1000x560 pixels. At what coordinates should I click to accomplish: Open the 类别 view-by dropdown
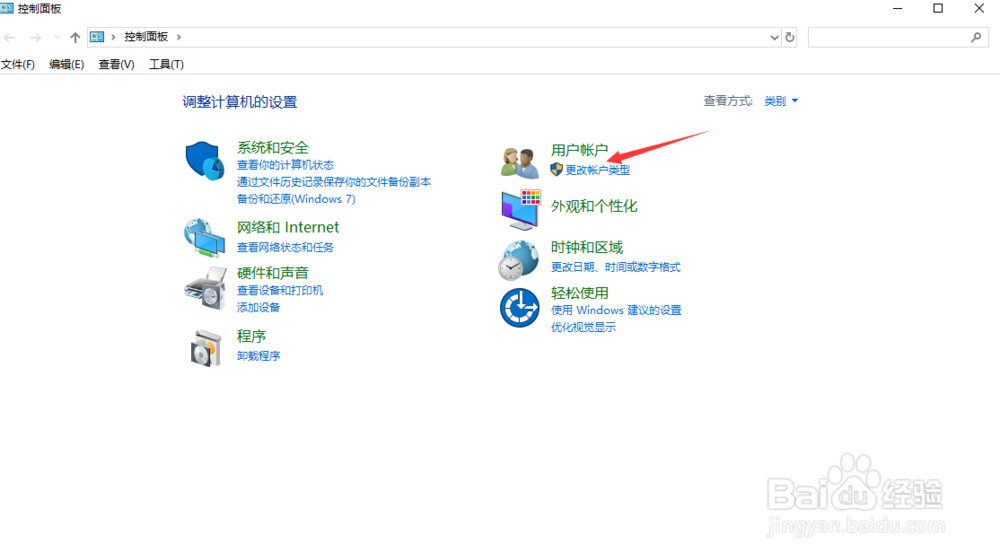pos(781,101)
